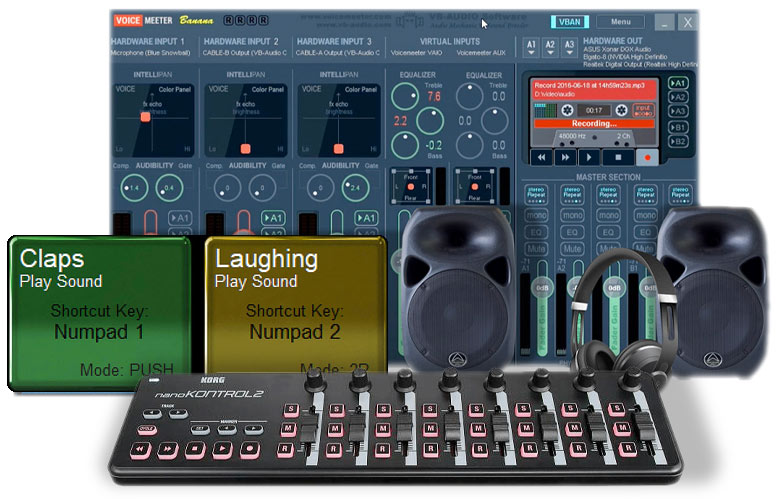The image size is (784, 499).
Task: Cycle the last stereo Repeat mode in Master Section
Action: (x=680, y=195)
